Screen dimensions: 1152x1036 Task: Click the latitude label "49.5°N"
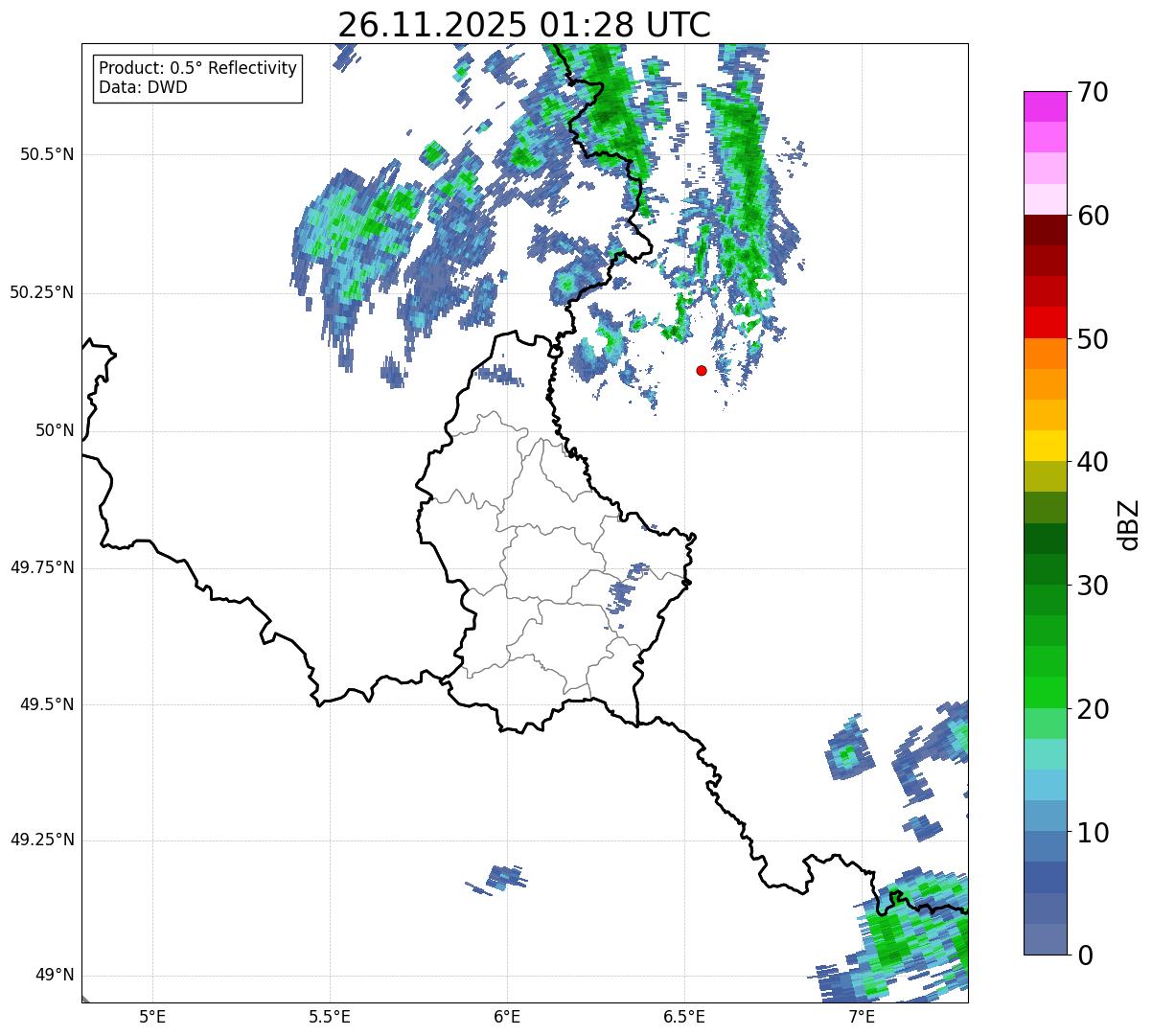[46, 704]
